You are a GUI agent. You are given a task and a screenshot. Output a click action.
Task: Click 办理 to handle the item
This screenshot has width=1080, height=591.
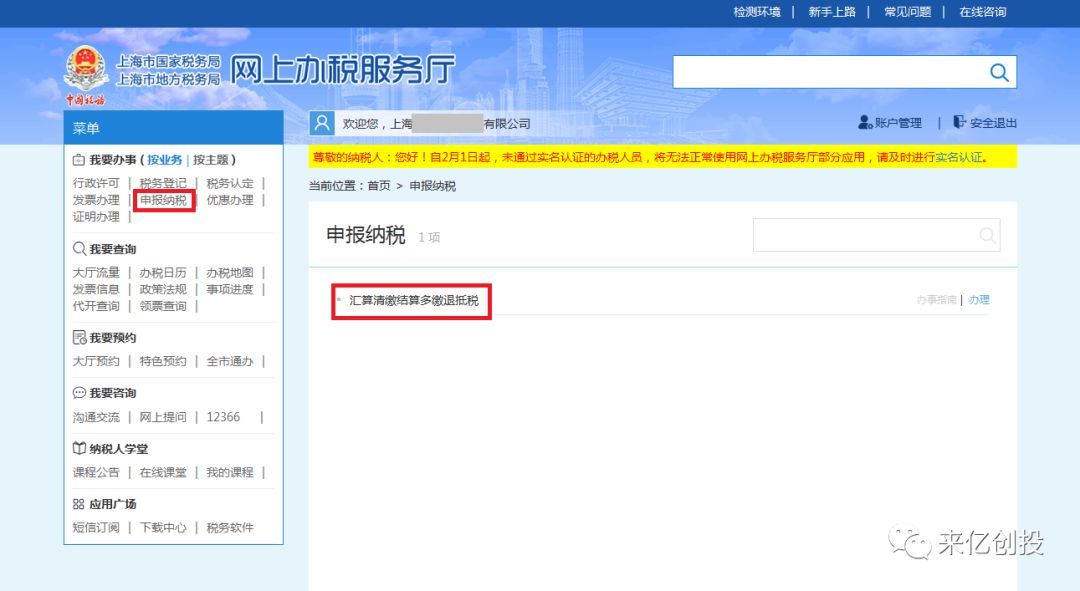click(979, 300)
